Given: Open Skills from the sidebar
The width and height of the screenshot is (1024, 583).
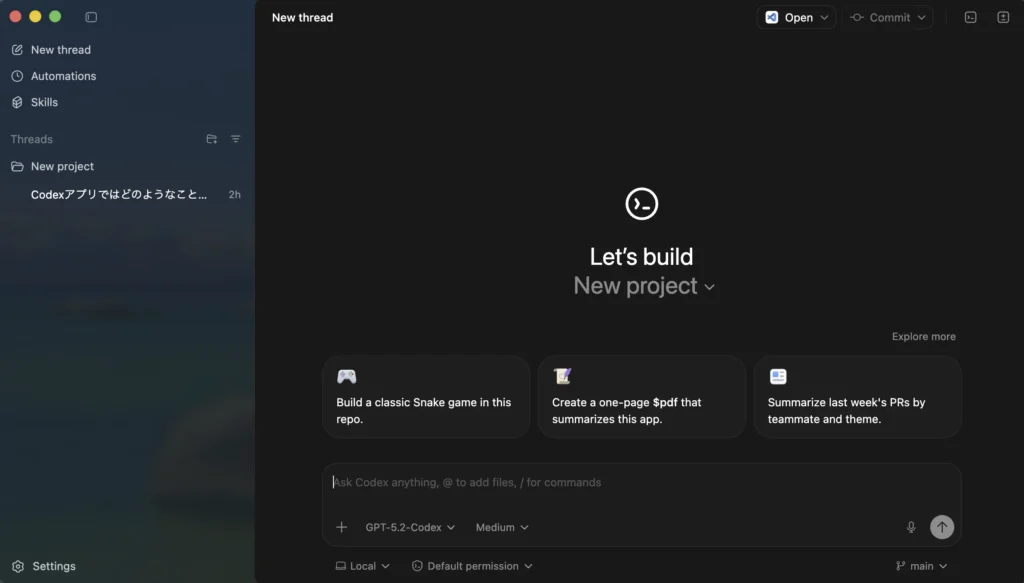Looking at the screenshot, I should tap(44, 102).
